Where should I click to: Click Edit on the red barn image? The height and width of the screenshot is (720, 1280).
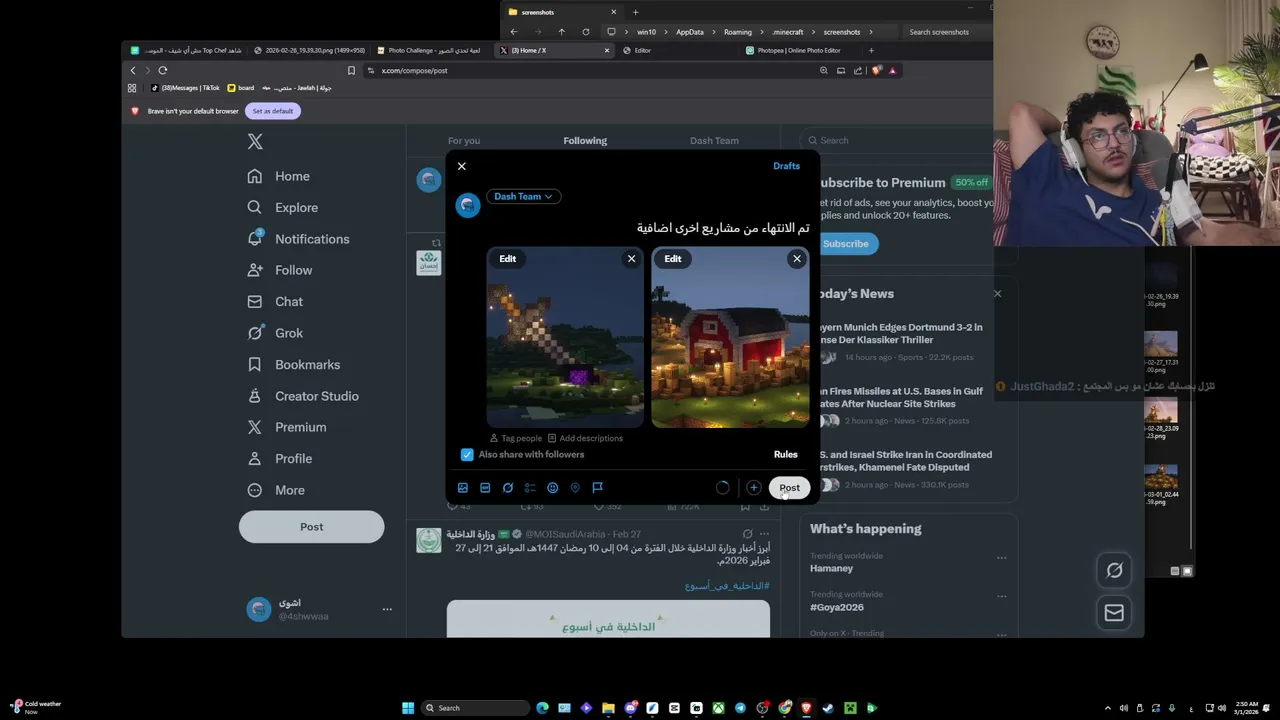[x=672, y=259]
